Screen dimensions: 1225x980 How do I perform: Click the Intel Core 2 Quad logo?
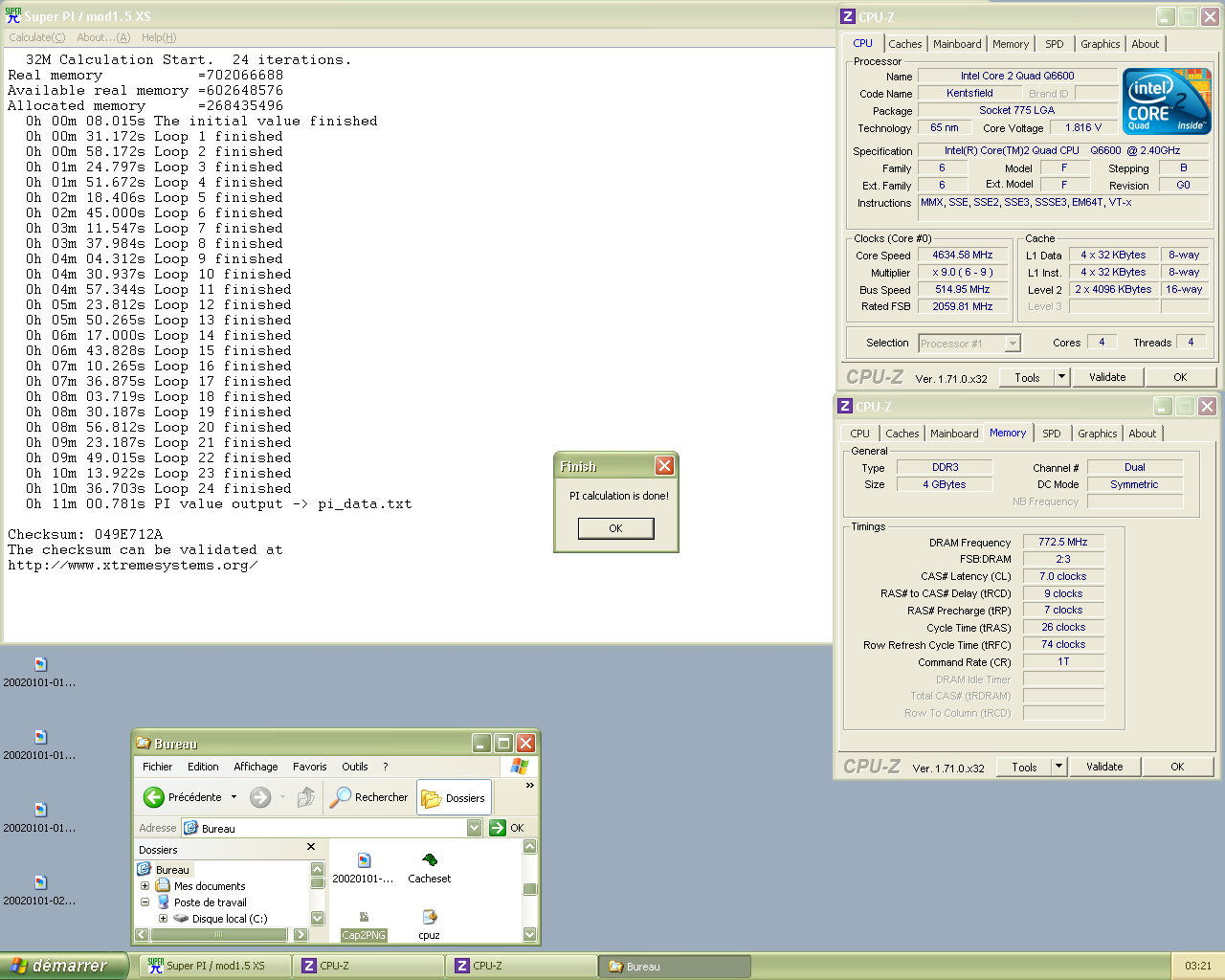(1167, 100)
